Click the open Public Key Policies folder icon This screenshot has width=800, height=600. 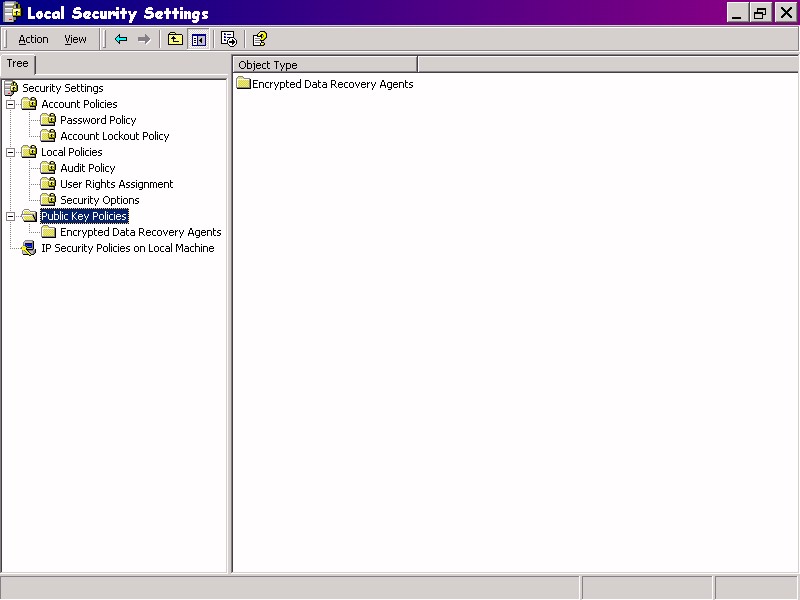tap(30, 216)
